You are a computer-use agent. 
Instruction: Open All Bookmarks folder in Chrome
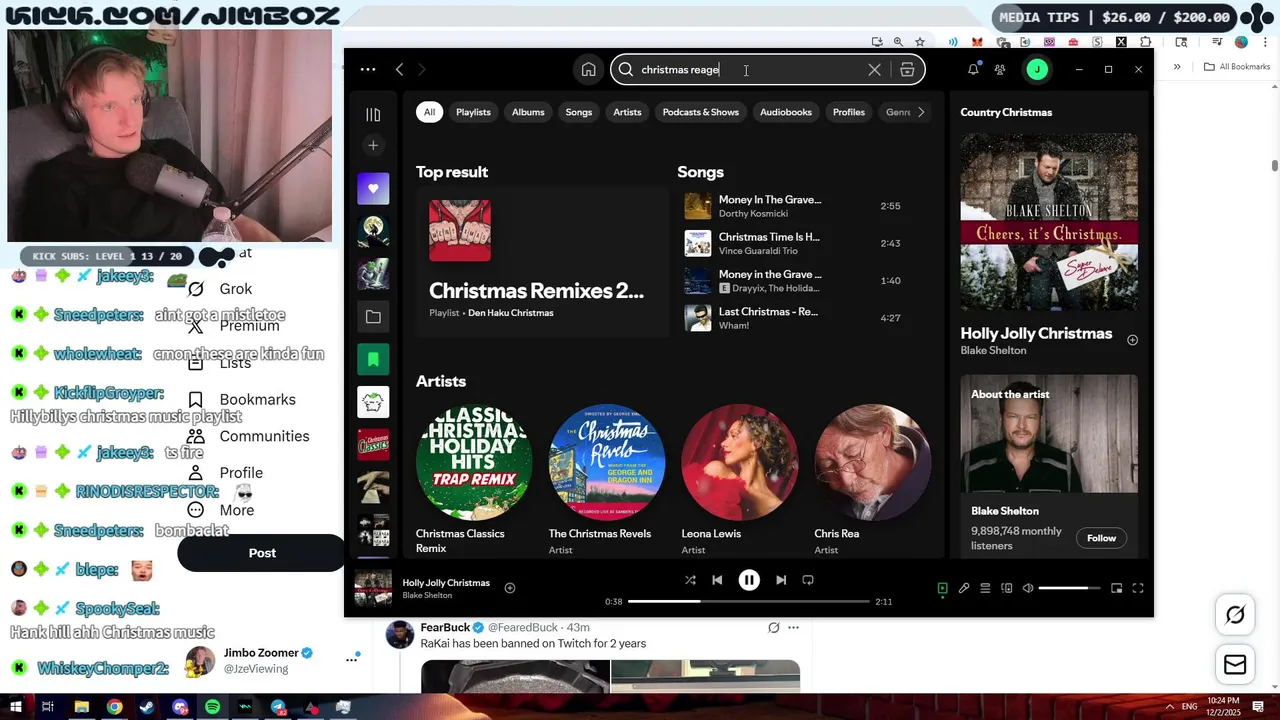tap(1237, 67)
